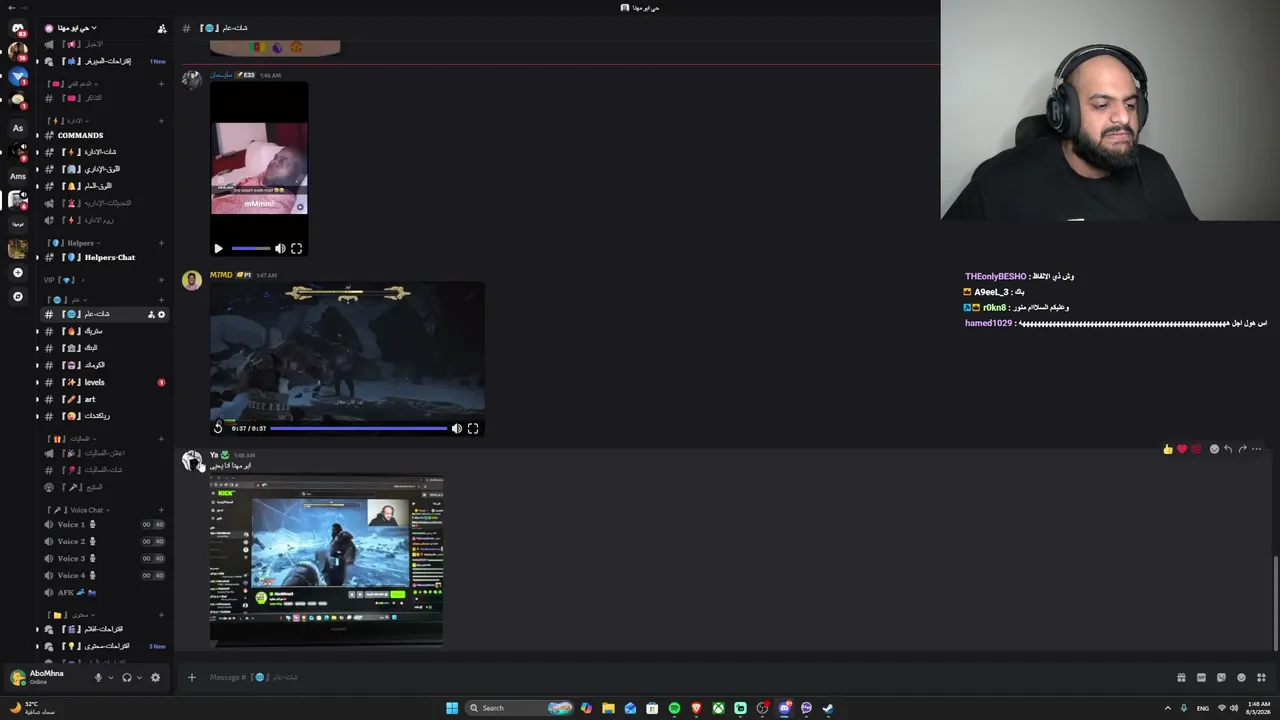Image resolution: width=1280 pixels, height=720 pixels.
Task: Toggle mute on the first video's volume icon
Action: [280, 248]
